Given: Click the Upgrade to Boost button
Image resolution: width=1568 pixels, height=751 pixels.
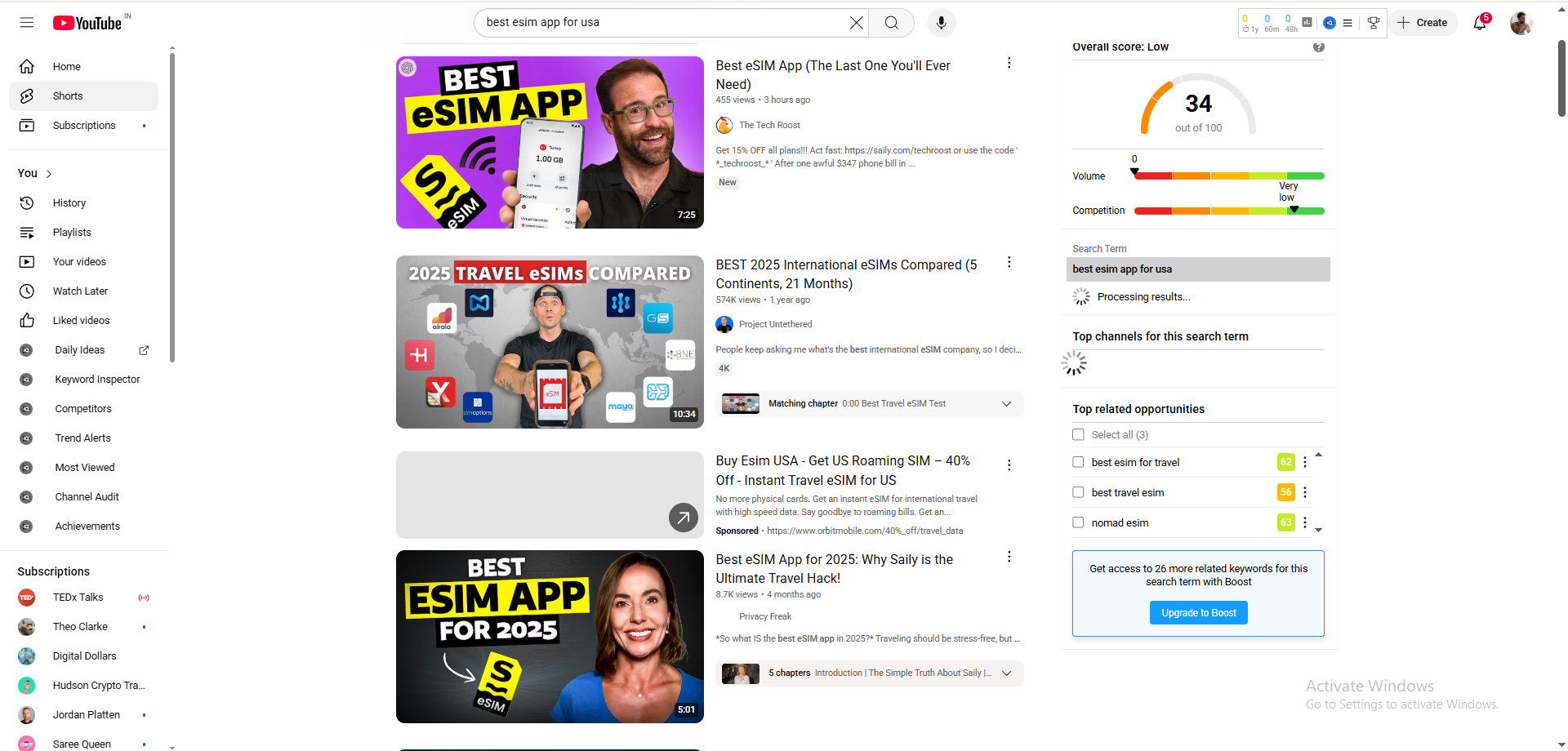Looking at the screenshot, I should (1198, 613).
